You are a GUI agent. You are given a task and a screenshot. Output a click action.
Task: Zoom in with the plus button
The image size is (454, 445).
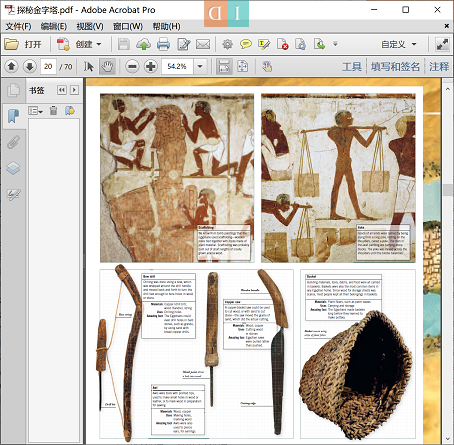(x=151, y=67)
